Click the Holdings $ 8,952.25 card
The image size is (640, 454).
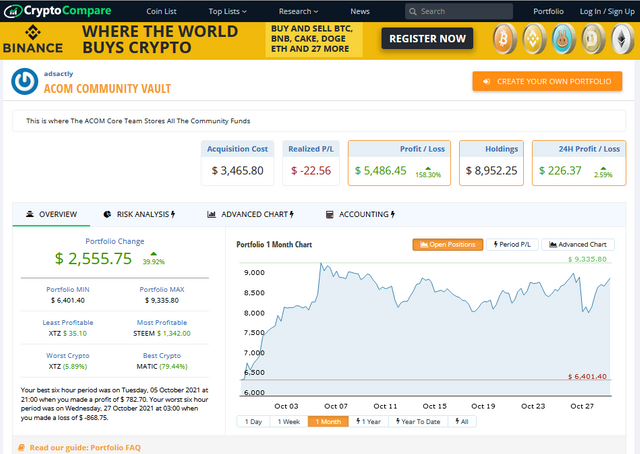click(491, 163)
